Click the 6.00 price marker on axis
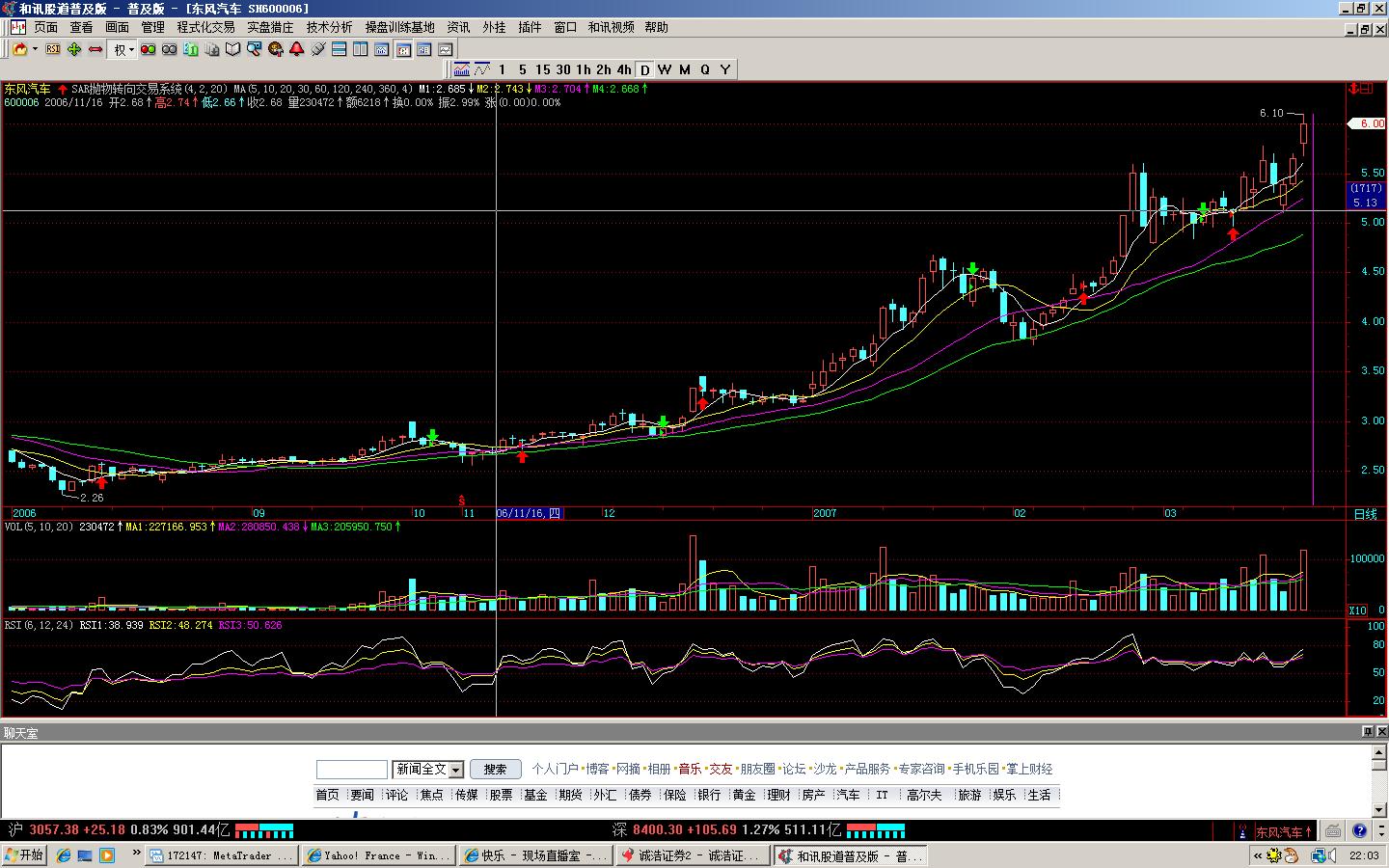Image resolution: width=1389 pixels, height=868 pixels. [x=1370, y=123]
